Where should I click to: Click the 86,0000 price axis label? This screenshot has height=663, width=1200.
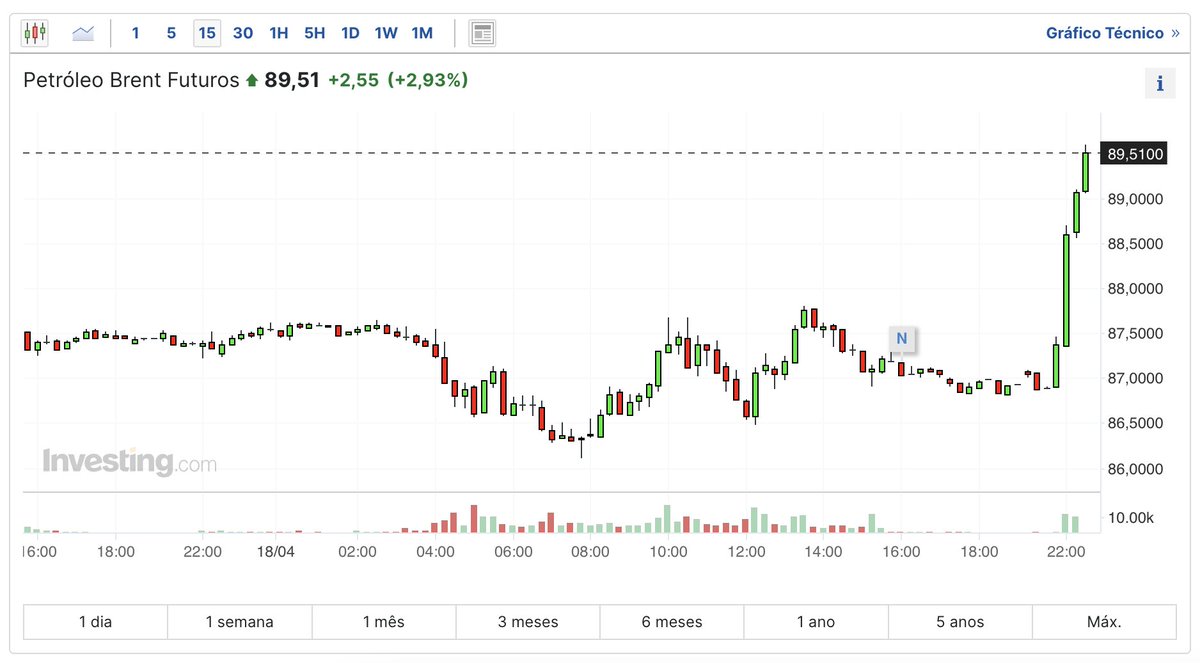[1135, 469]
